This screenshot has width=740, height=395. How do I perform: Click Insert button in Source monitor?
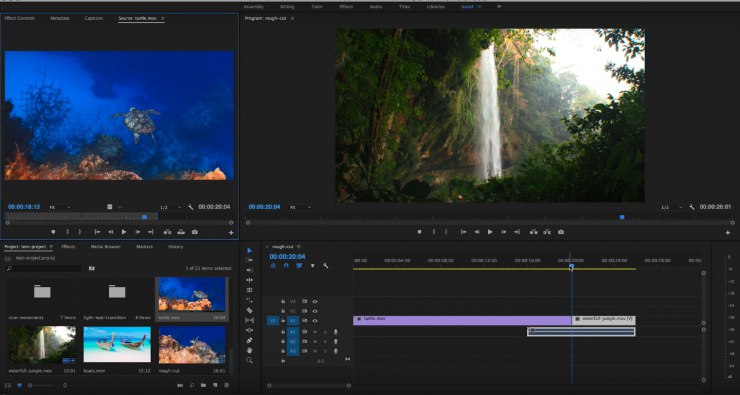[167, 232]
